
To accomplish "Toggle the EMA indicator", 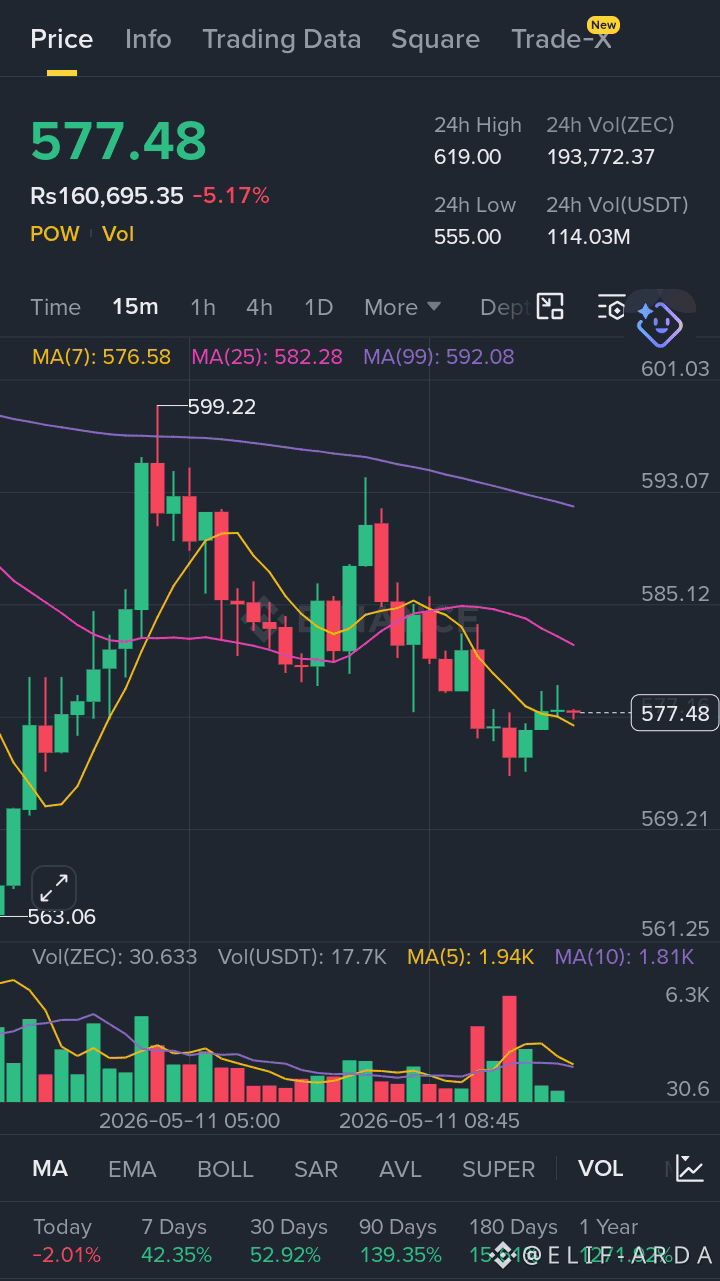I will tap(132, 1169).
